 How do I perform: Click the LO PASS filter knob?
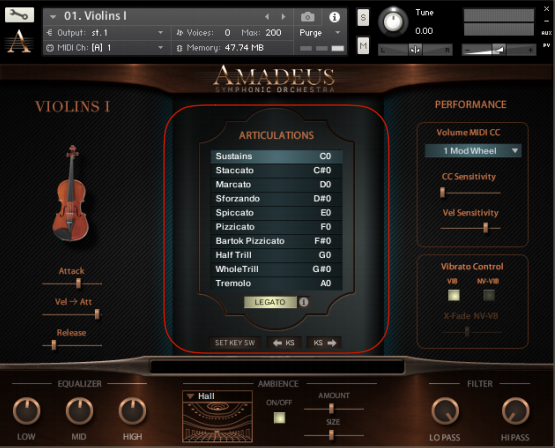(445, 411)
